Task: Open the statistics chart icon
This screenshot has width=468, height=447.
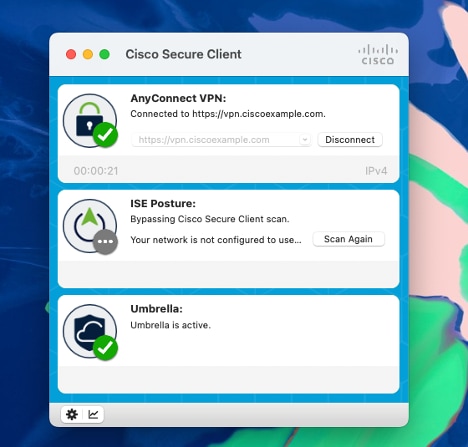Action: tap(93, 414)
